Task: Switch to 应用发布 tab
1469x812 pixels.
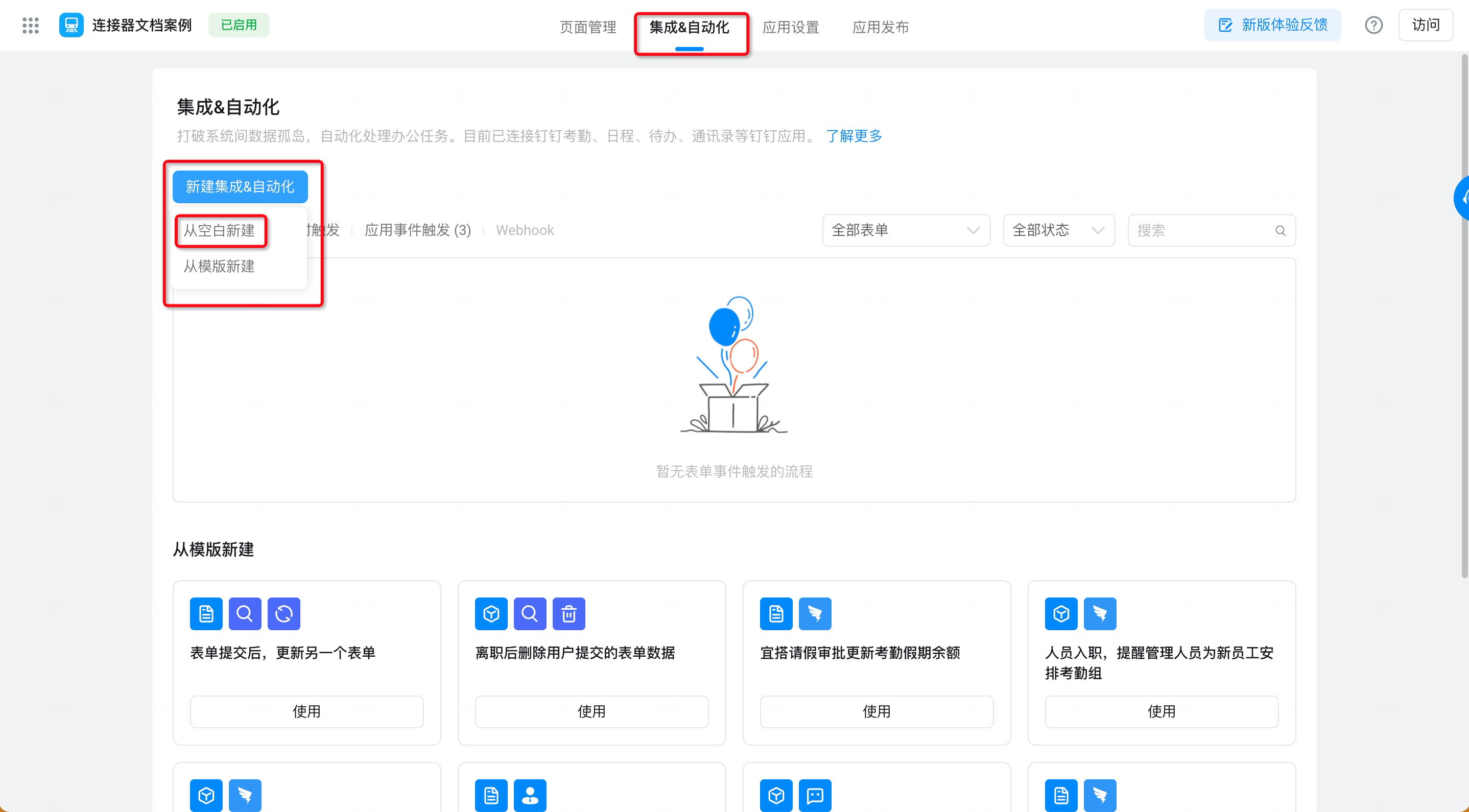Action: pos(881,27)
